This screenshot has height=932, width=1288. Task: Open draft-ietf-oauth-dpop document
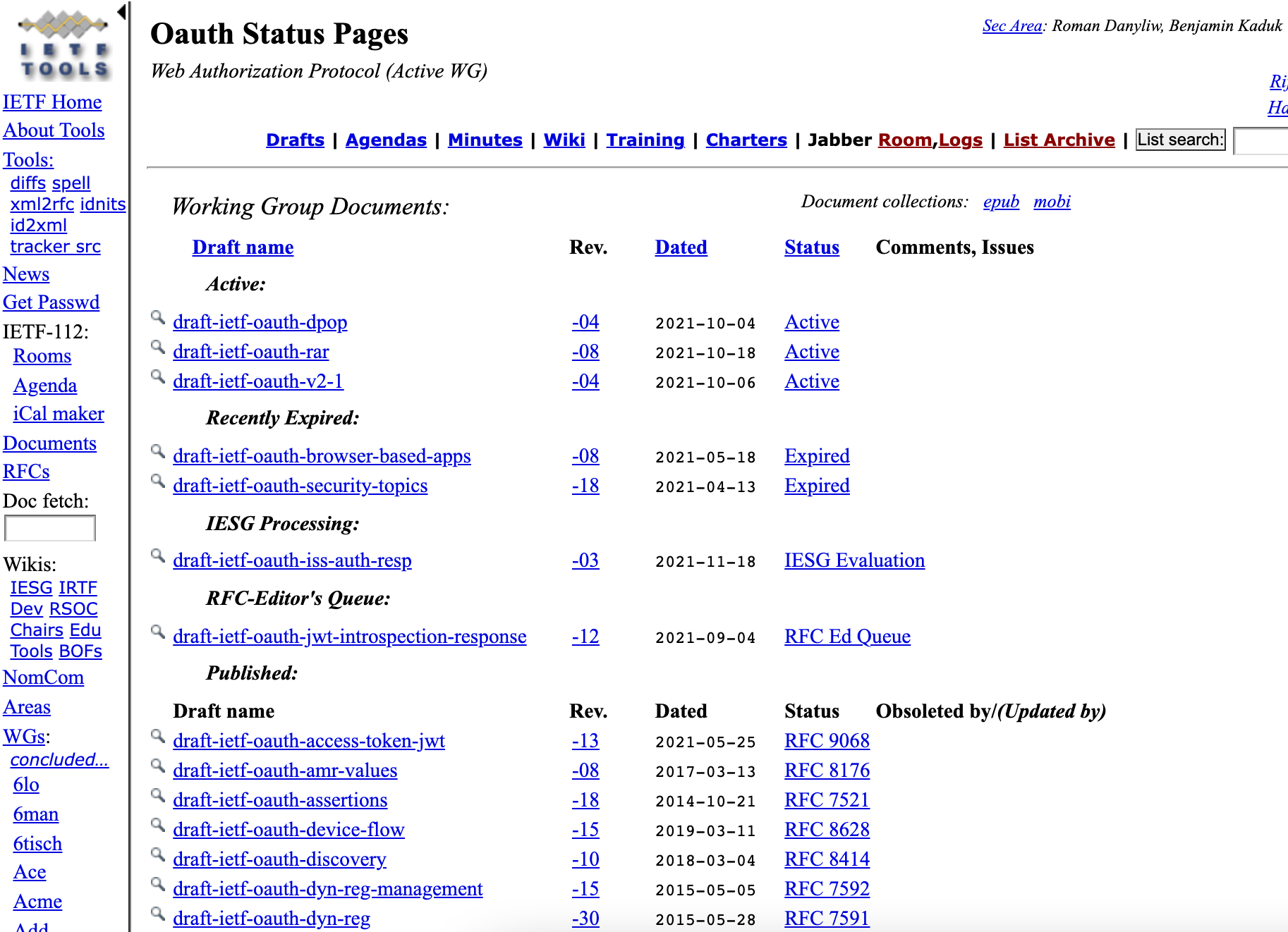click(x=260, y=322)
